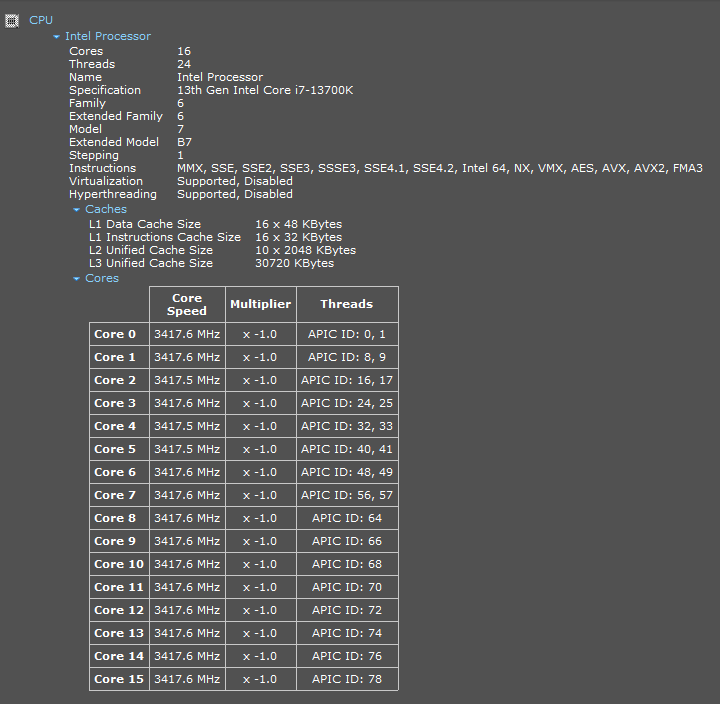Click the Threads column header

tap(347, 304)
